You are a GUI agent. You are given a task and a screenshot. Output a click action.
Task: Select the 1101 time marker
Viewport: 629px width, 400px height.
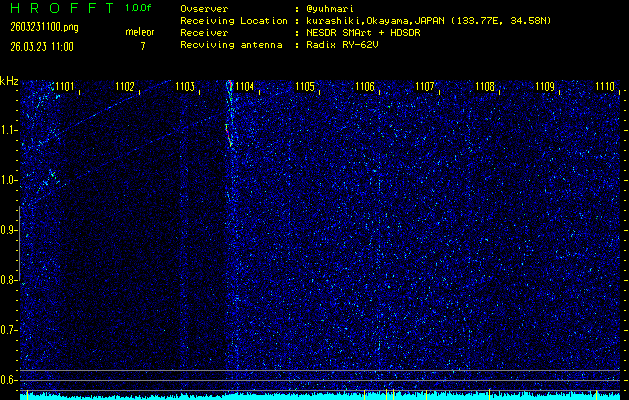click(65, 87)
